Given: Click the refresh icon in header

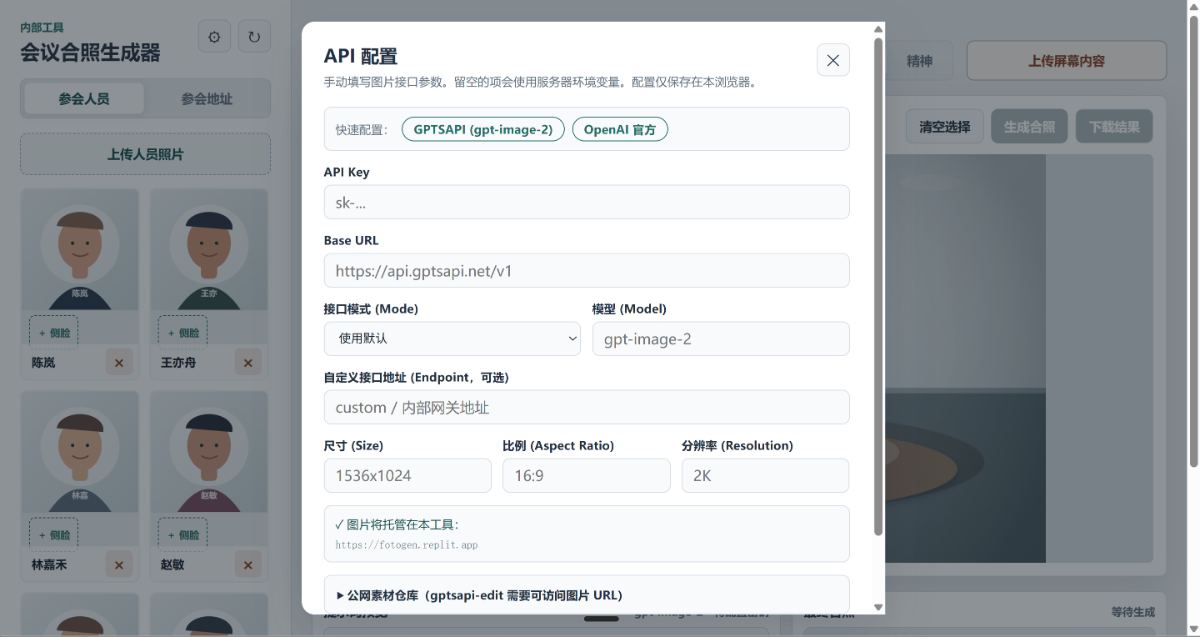Looking at the screenshot, I should pyautogui.click(x=254, y=37).
